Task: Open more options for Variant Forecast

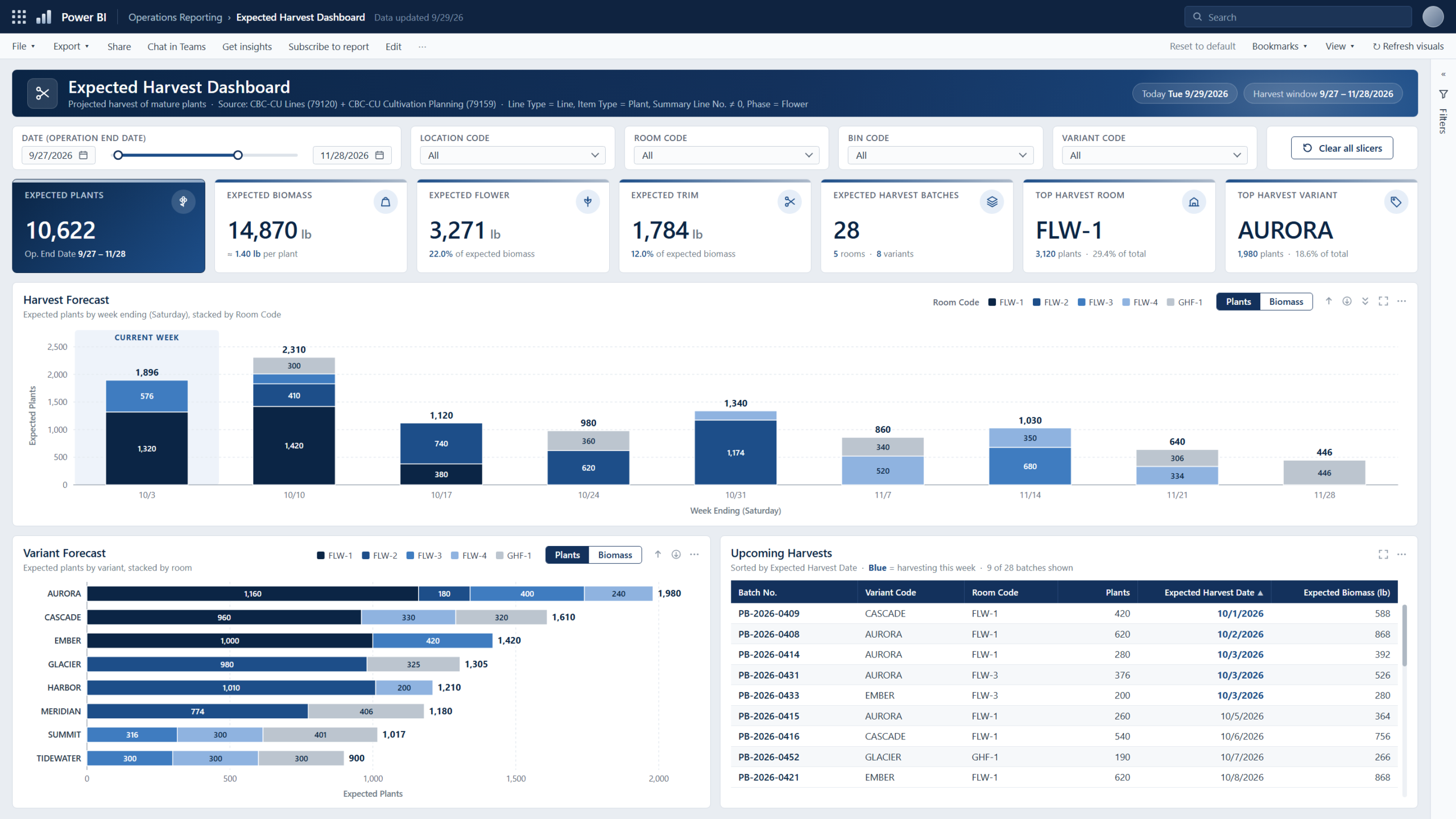Action: pyautogui.click(x=694, y=555)
